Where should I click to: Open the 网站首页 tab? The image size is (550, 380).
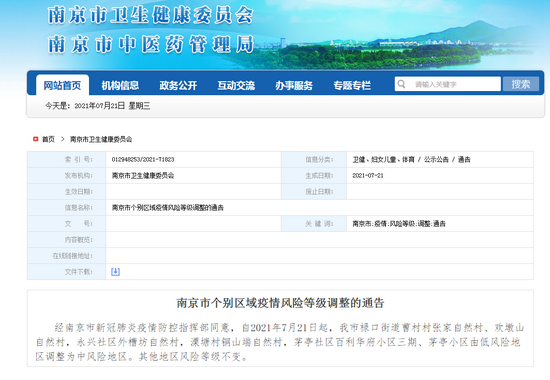[62, 85]
